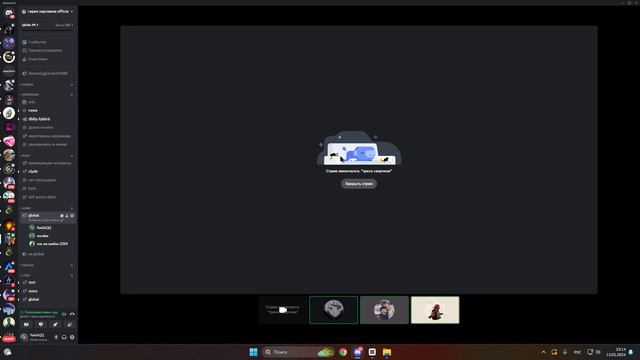The image size is (640, 360).
Task: Open Discord direct messages home icon
Action: tap(9, 14)
